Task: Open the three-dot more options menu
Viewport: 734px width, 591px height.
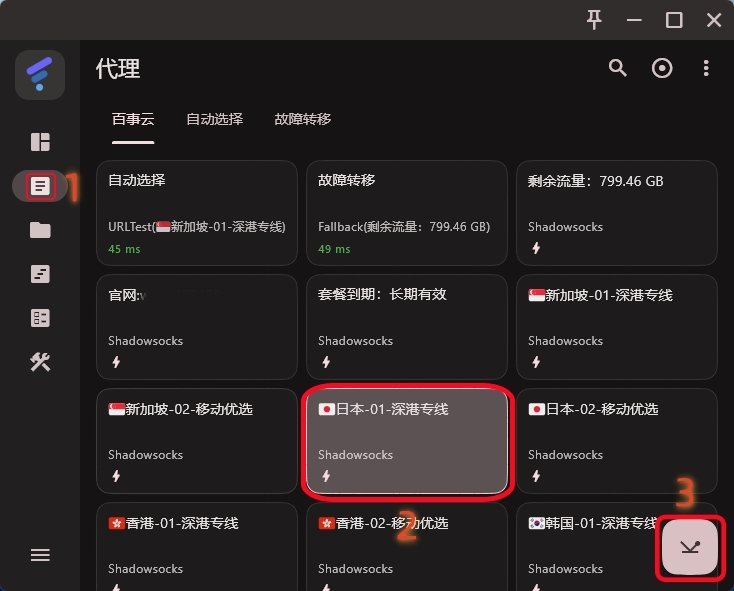Action: click(706, 68)
